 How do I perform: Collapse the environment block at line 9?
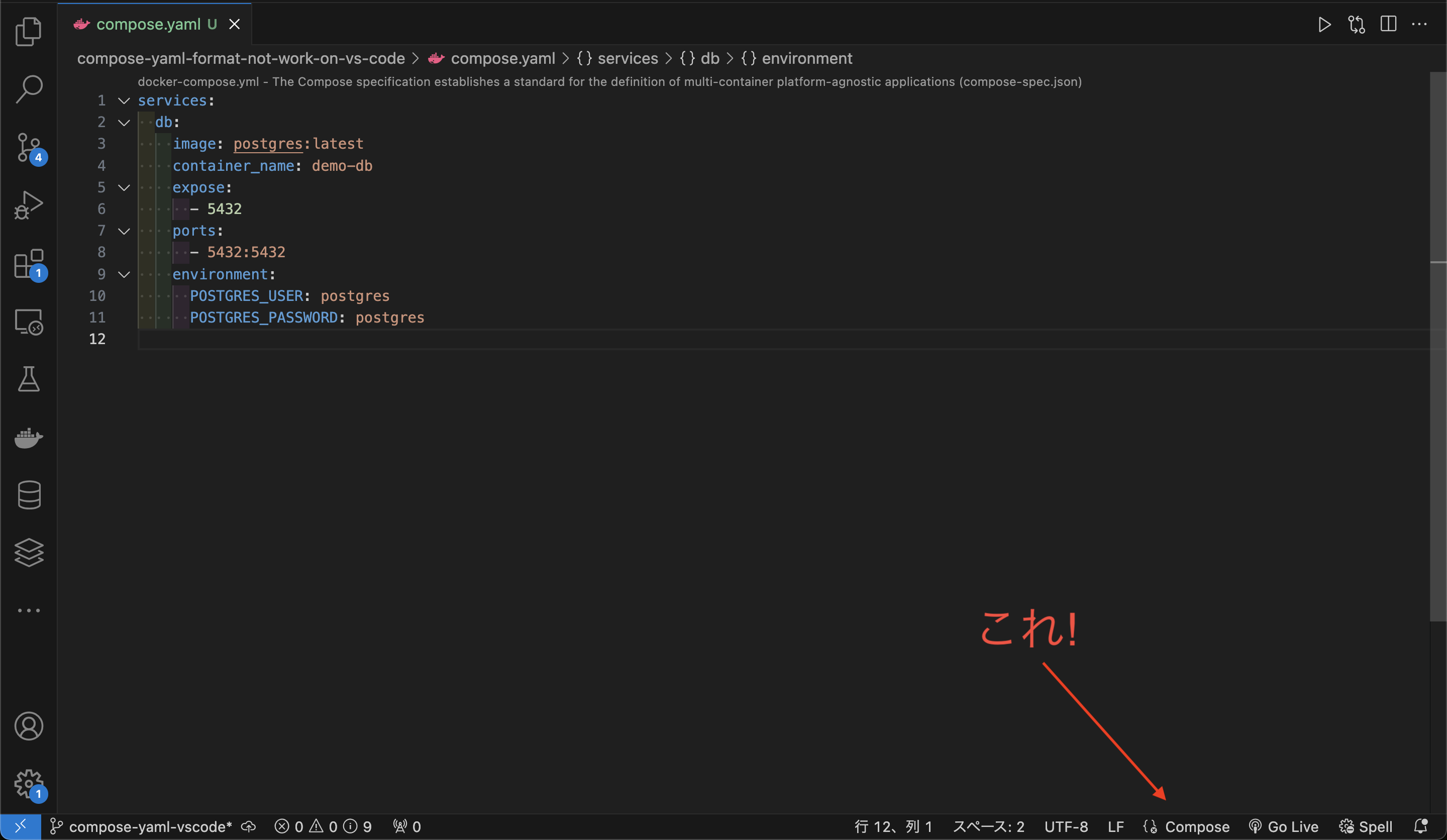point(124,274)
